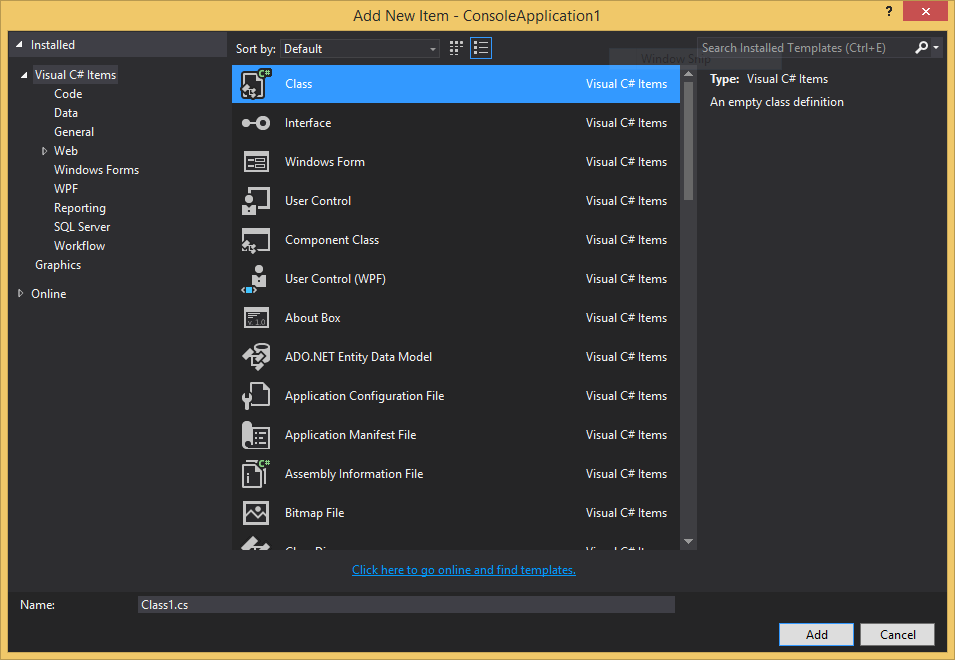Expand the Online templates node
Screen dimensions: 955x660
tap(22, 294)
